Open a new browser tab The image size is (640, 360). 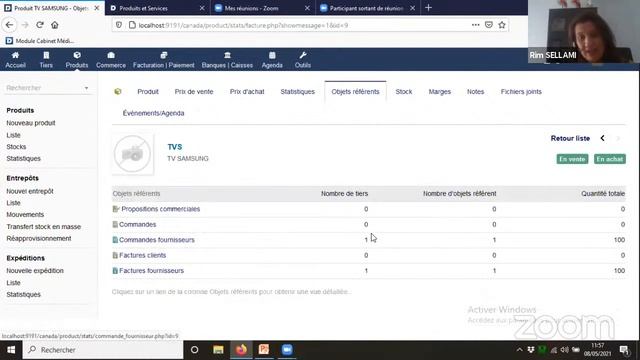(x=429, y=8)
